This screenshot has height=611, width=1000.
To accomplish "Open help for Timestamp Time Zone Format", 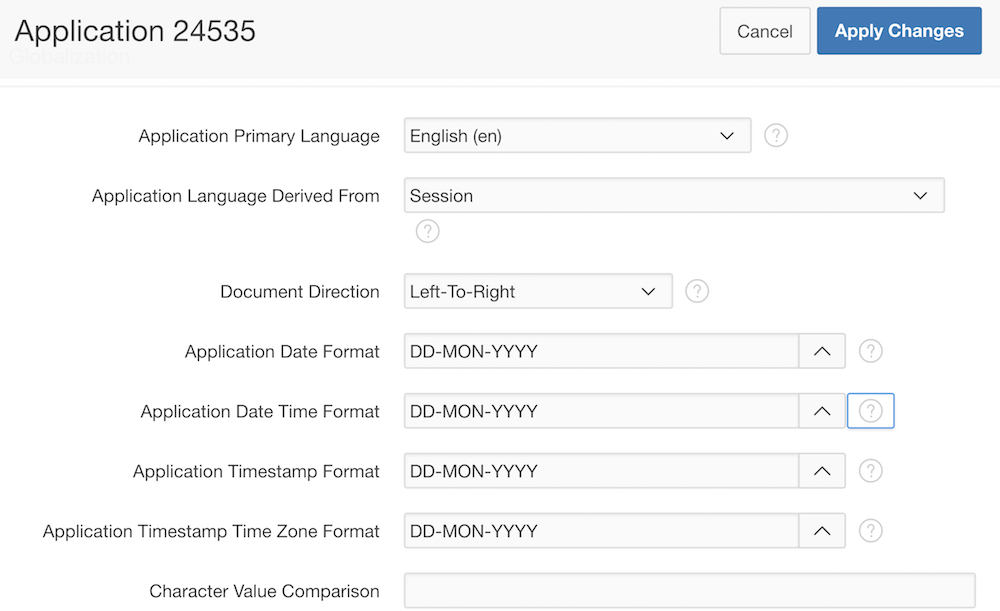I will [870, 531].
